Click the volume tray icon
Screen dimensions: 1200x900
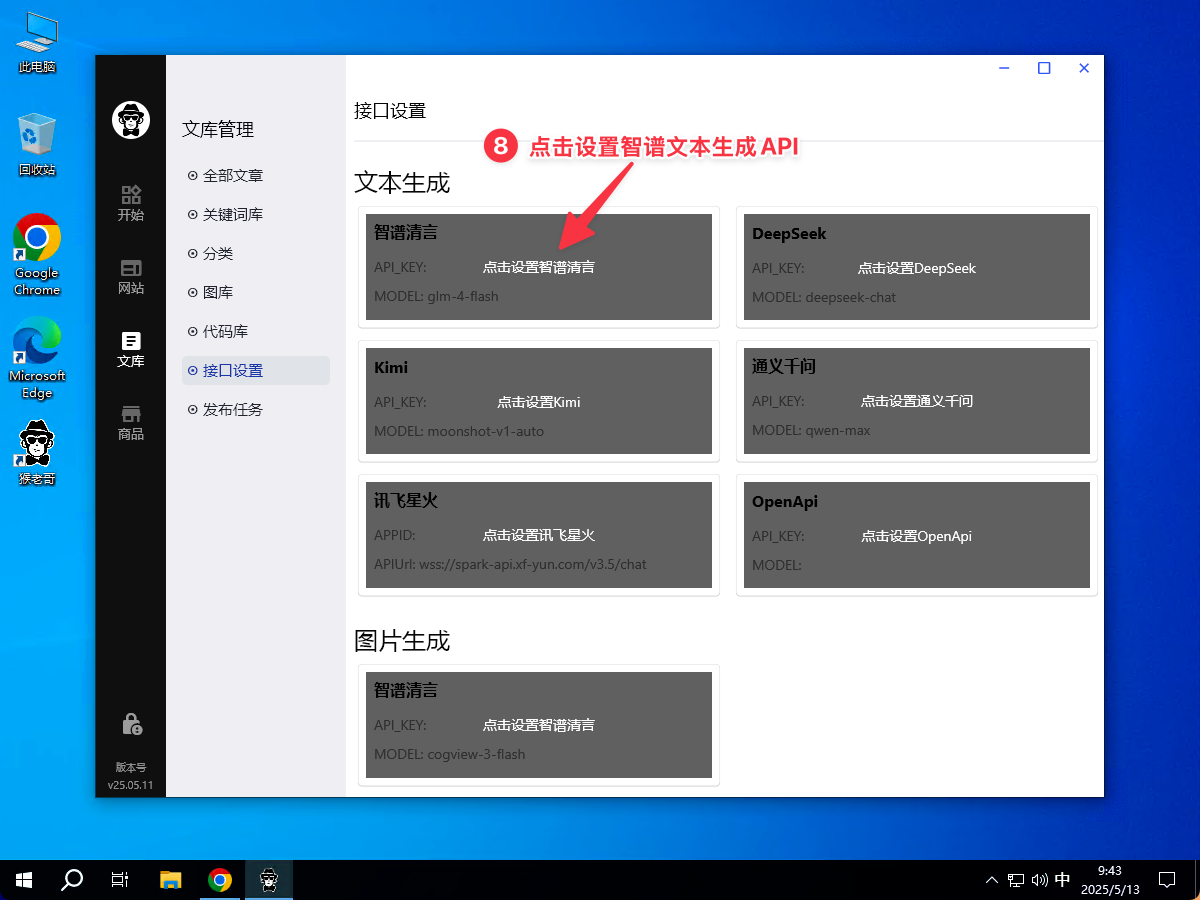click(x=1040, y=880)
